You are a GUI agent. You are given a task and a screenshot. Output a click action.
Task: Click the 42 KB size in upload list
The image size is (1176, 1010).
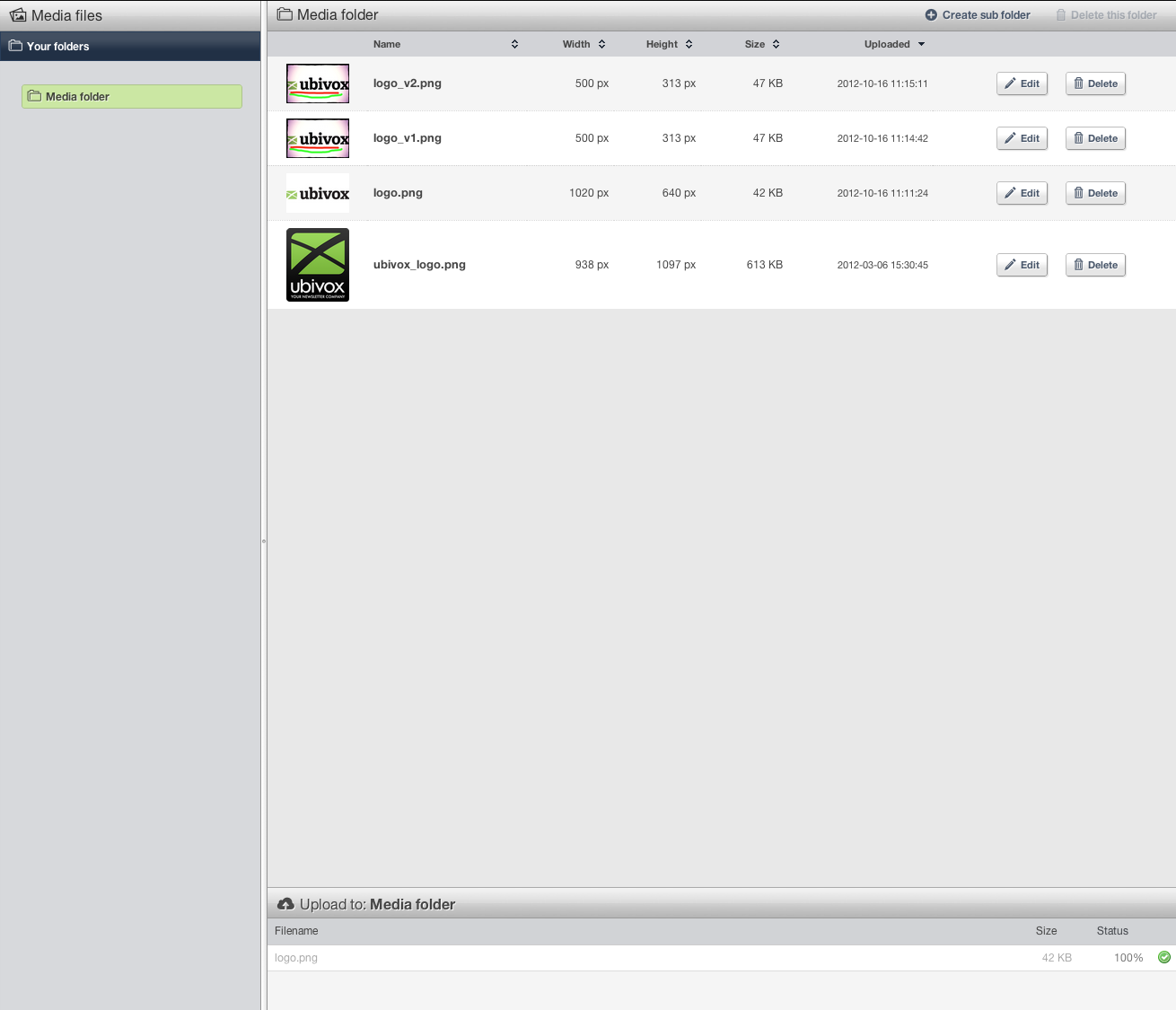[x=1057, y=958]
